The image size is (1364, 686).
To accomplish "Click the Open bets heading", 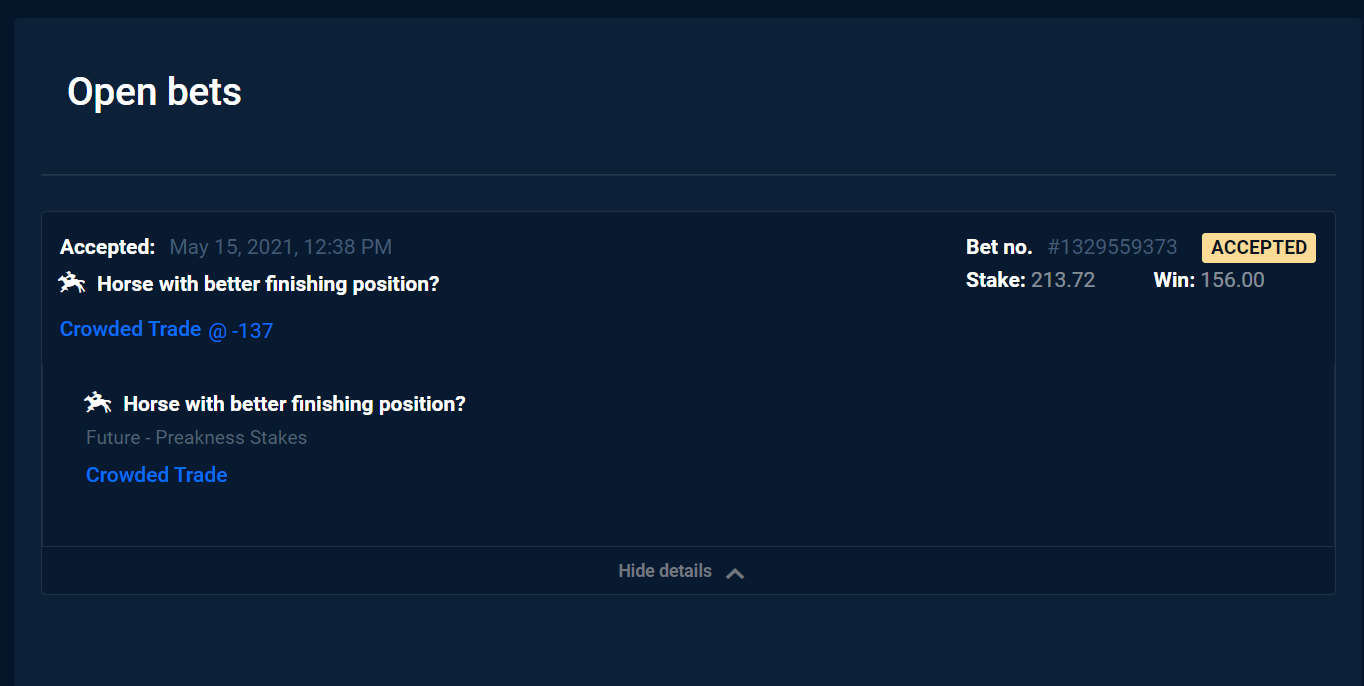I will (x=154, y=92).
